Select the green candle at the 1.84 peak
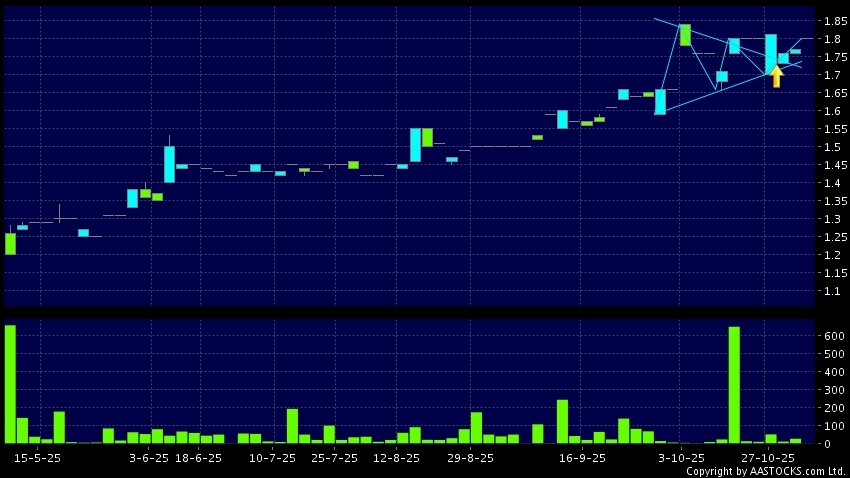This screenshot has height=478, width=850. [x=685, y=35]
